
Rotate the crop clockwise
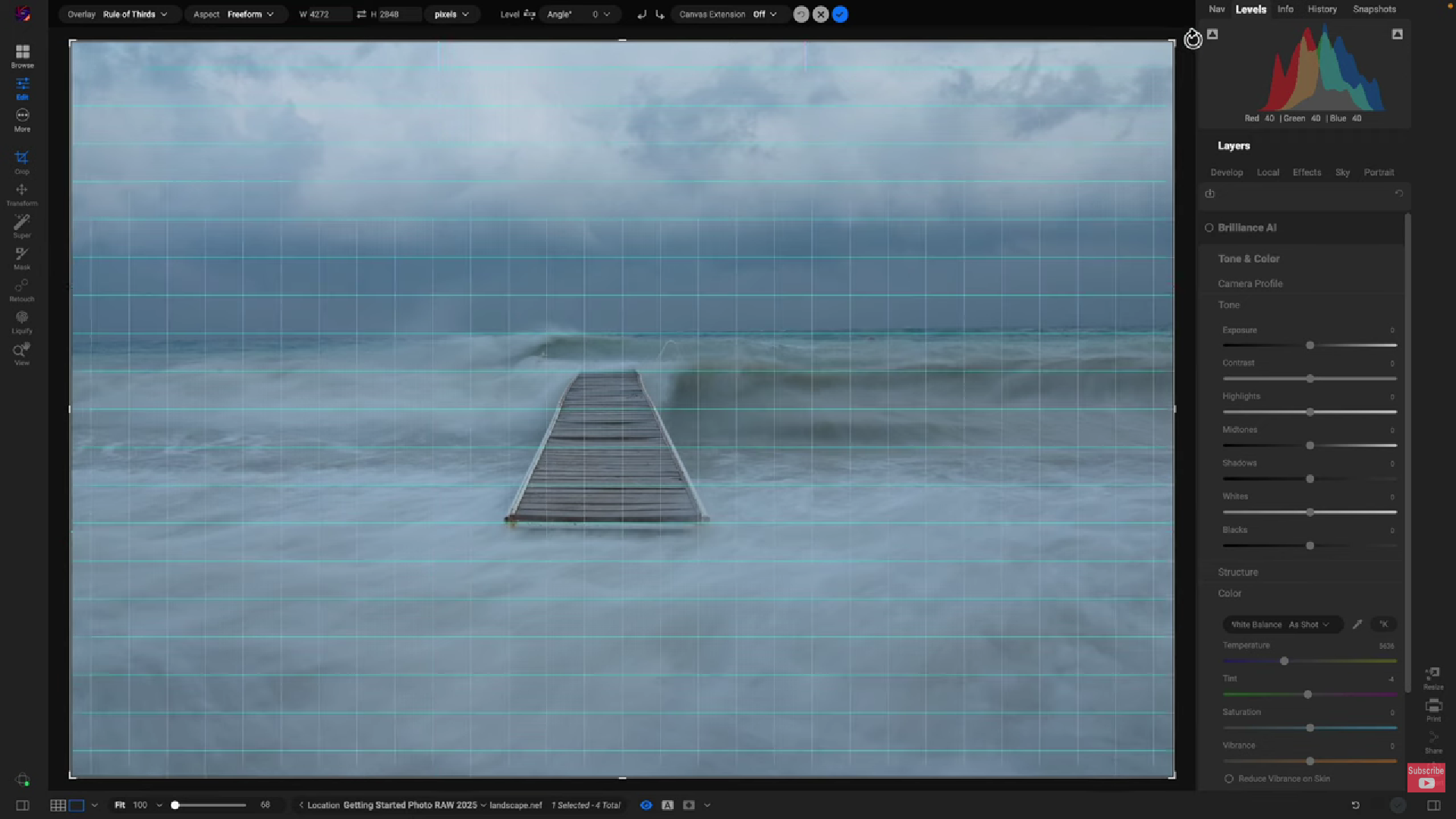659,14
